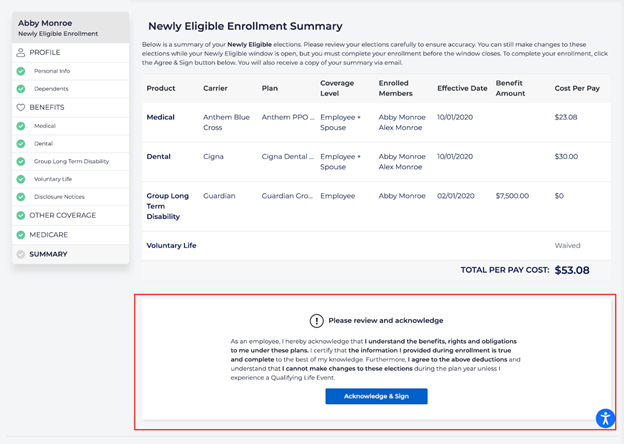Expand the BENEFITS section header

(x=49, y=107)
